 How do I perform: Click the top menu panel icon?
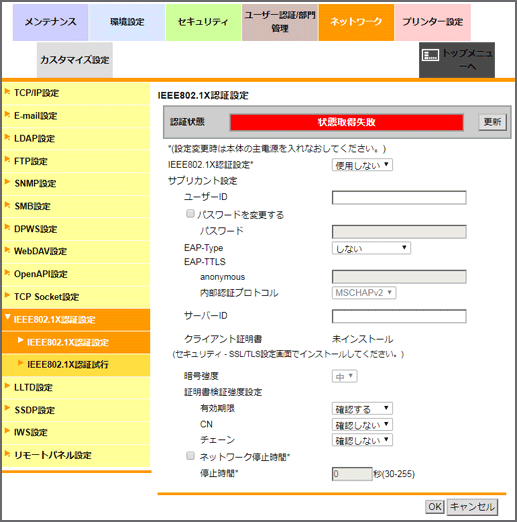pyautogui.click(x=430, y=55)
